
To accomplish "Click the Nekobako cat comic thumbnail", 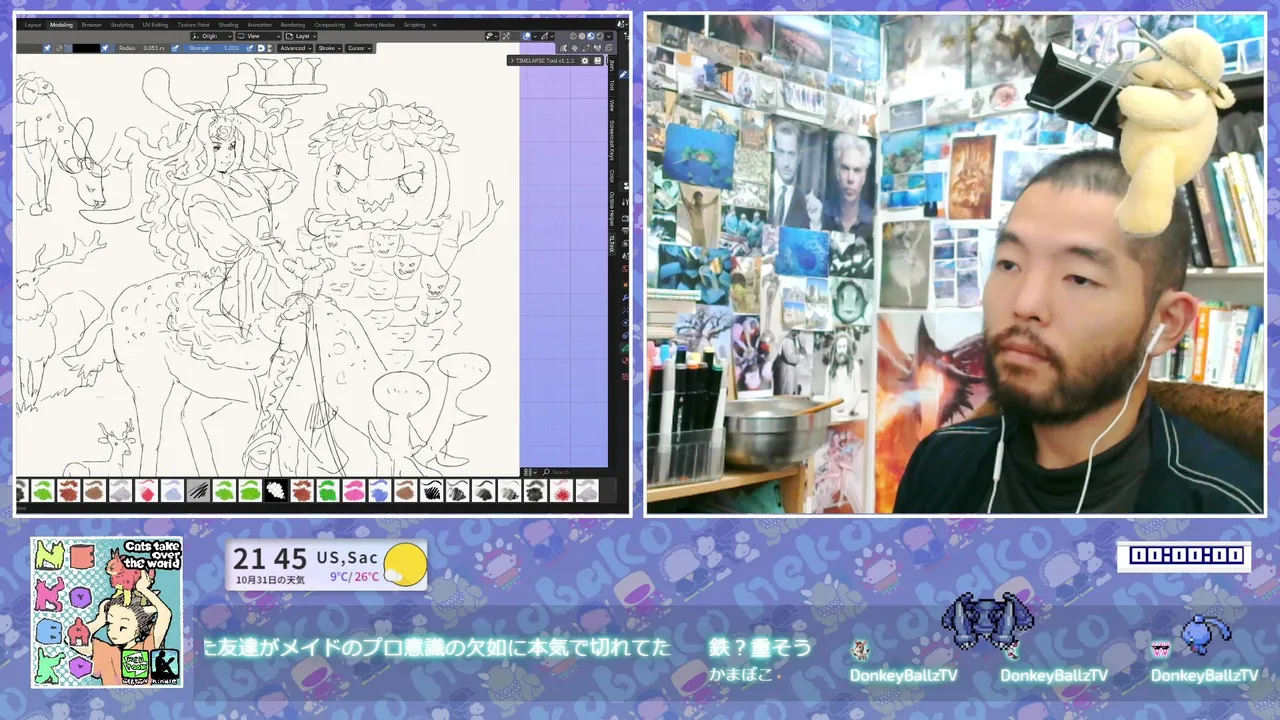I will (x=107, y=612).
